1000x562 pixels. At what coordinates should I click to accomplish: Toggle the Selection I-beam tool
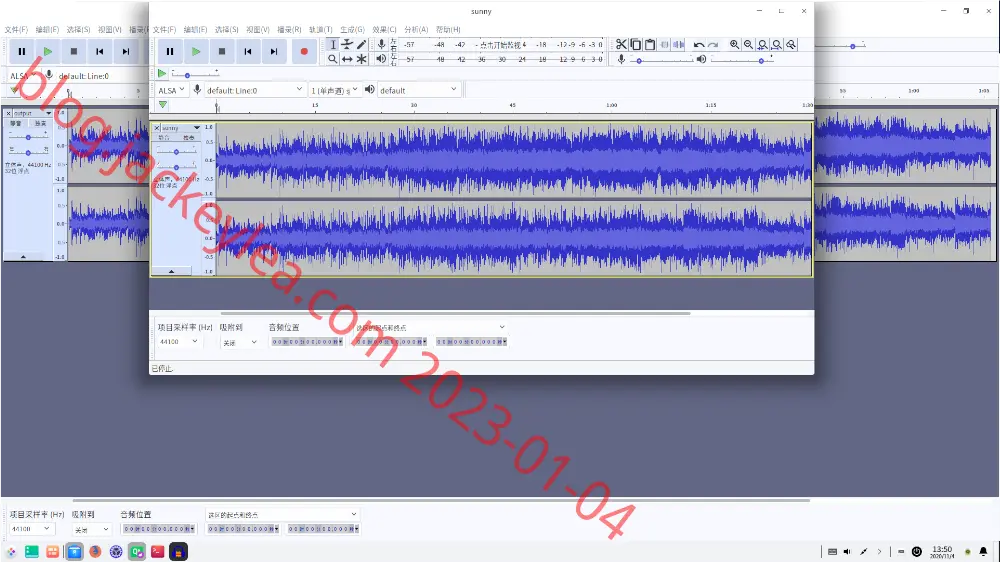click(x=333, y=44)
